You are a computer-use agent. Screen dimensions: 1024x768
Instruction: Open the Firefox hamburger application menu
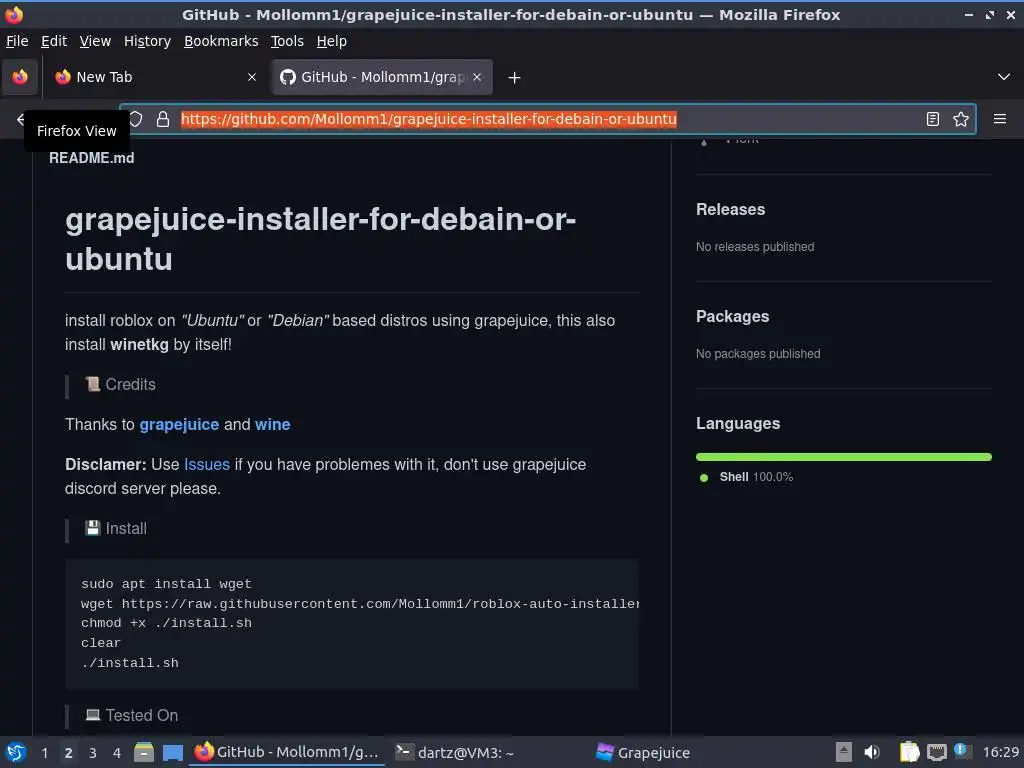pyautogui.click(x=1000, y=119)
